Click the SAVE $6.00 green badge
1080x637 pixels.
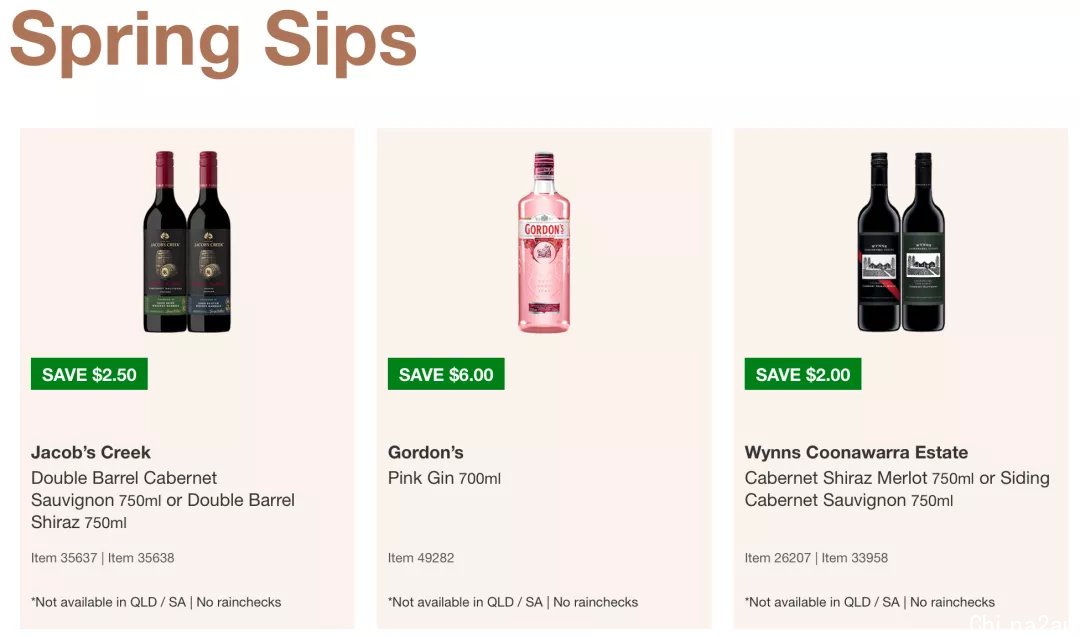[x=446, y=374]
